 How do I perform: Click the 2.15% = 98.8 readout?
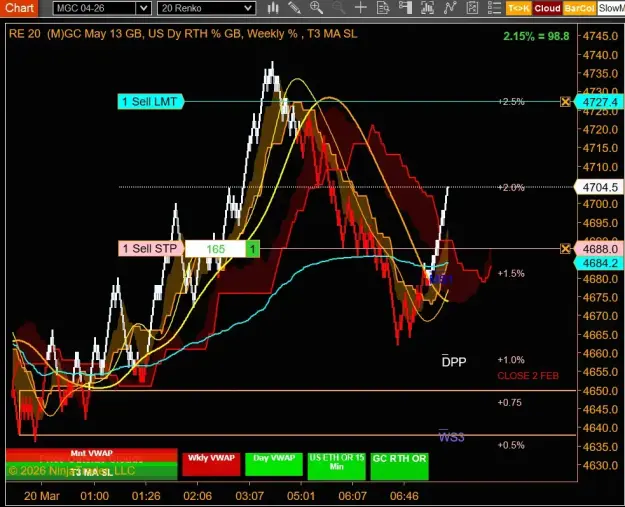point(536,36)
